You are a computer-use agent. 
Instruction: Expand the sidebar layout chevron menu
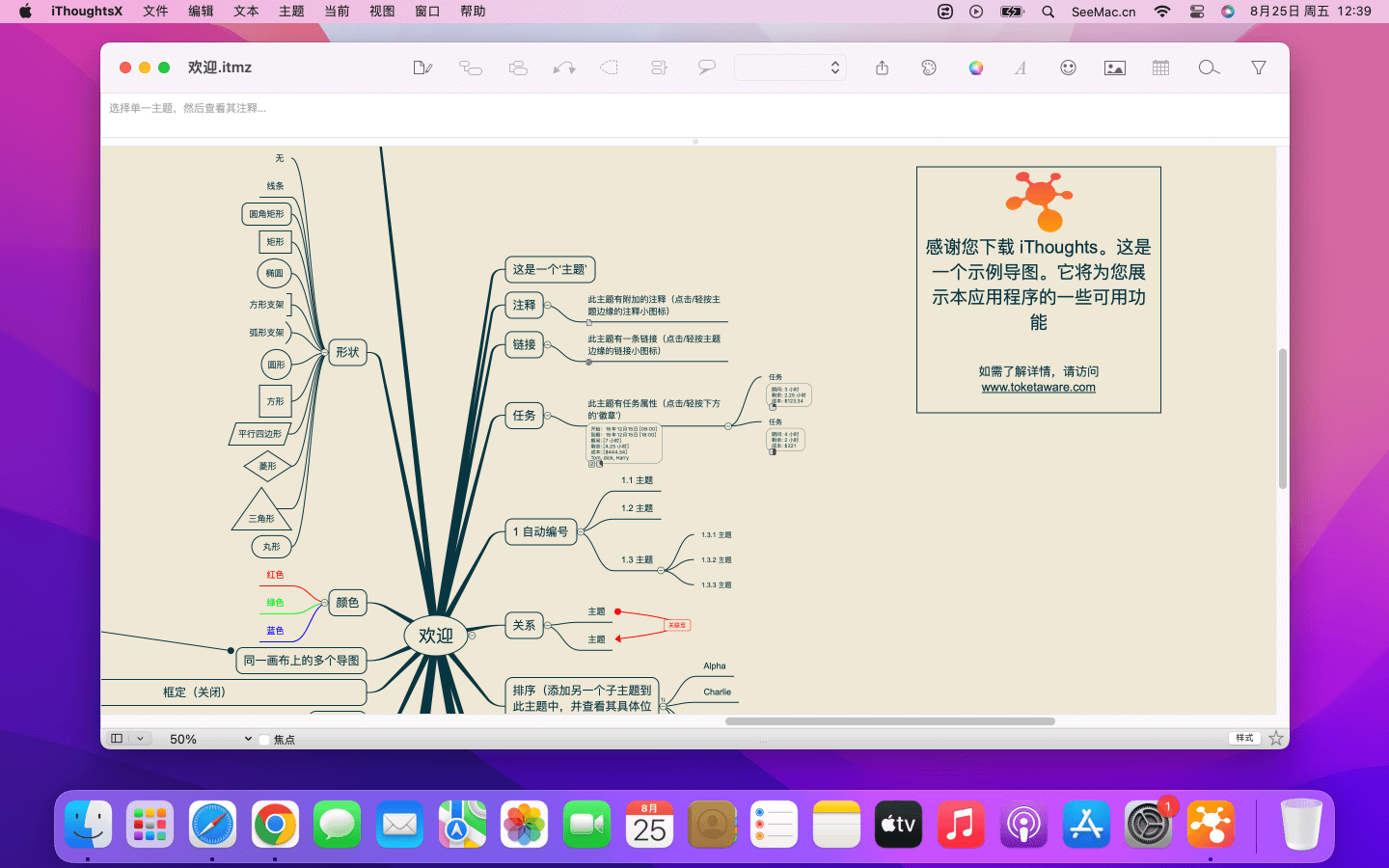tap(141, 739)
